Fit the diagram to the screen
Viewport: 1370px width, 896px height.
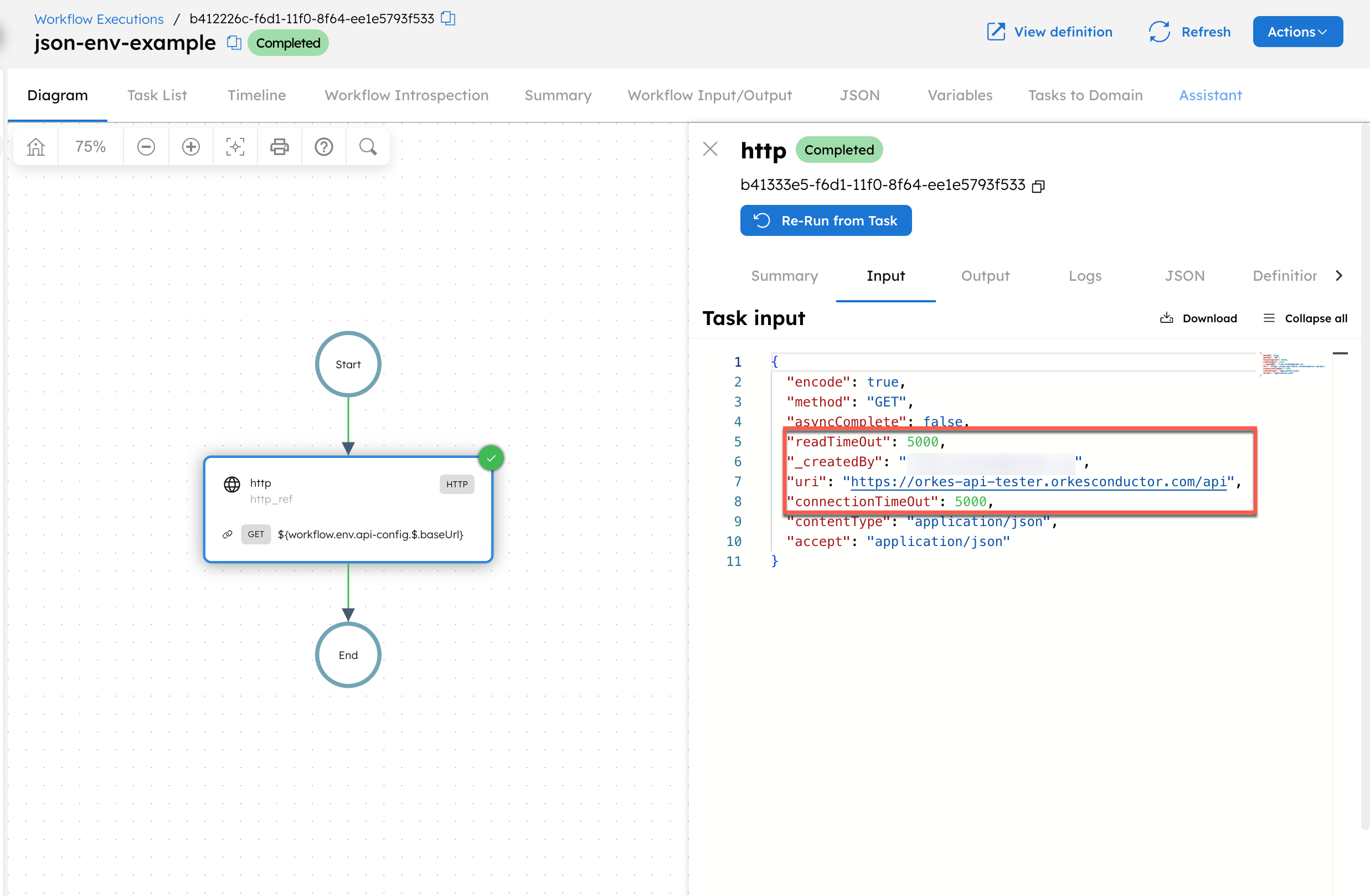point(235,147)
